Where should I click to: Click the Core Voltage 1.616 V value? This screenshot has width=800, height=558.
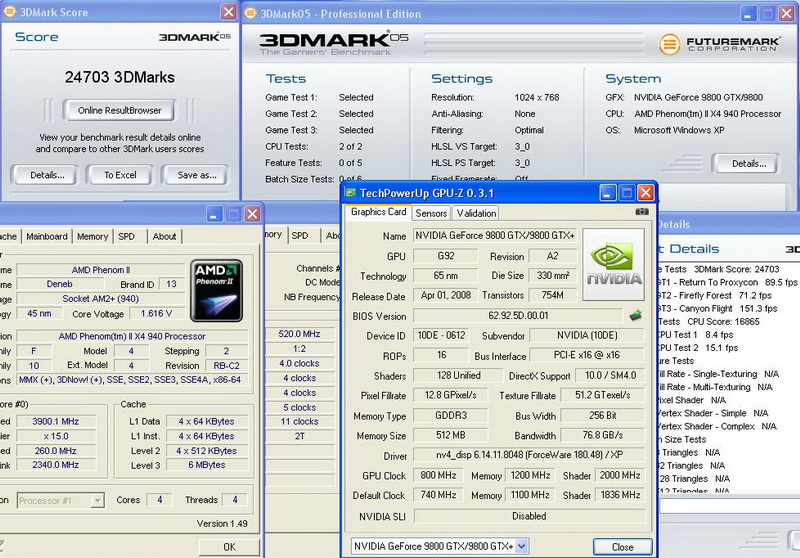click(156, 313)
